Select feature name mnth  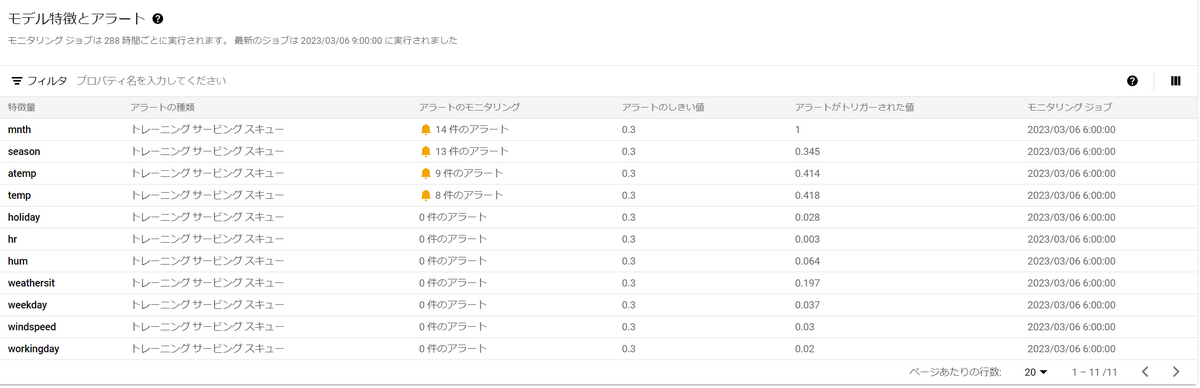[19, 130]
